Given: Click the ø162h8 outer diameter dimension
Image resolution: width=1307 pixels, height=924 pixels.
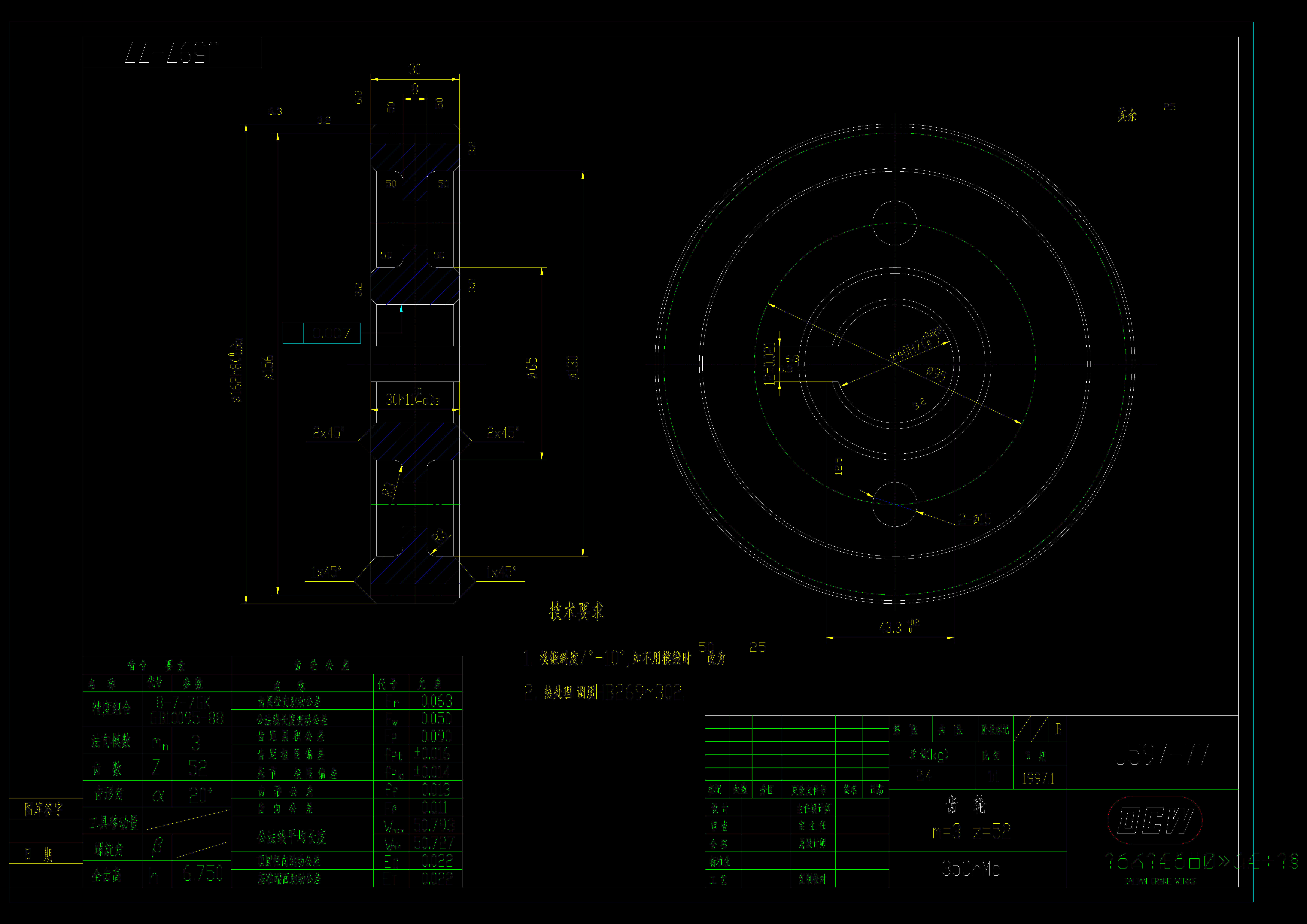Looking at the screenshot, I should click(236, 370).
